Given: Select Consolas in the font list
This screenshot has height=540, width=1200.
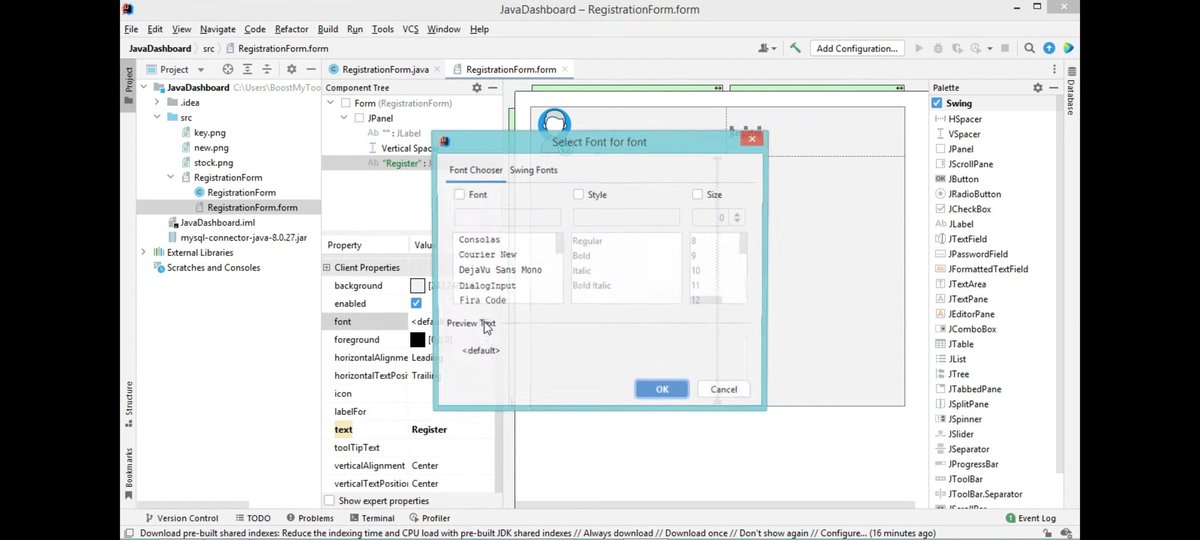Looking at the screenshot, I should click(479, 240).
